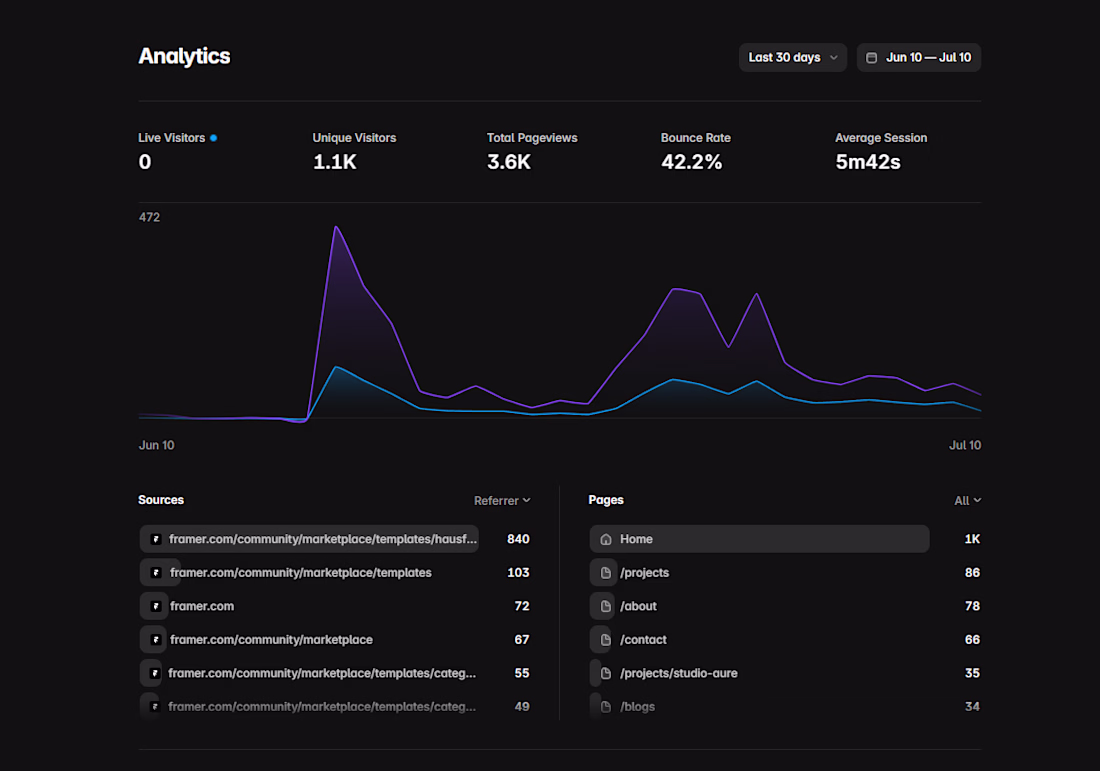The height and width of the screenshot is (771, 1100).
Task: Open the Jun 10 — Jul 10 date range picker
Action: point(918,58)
